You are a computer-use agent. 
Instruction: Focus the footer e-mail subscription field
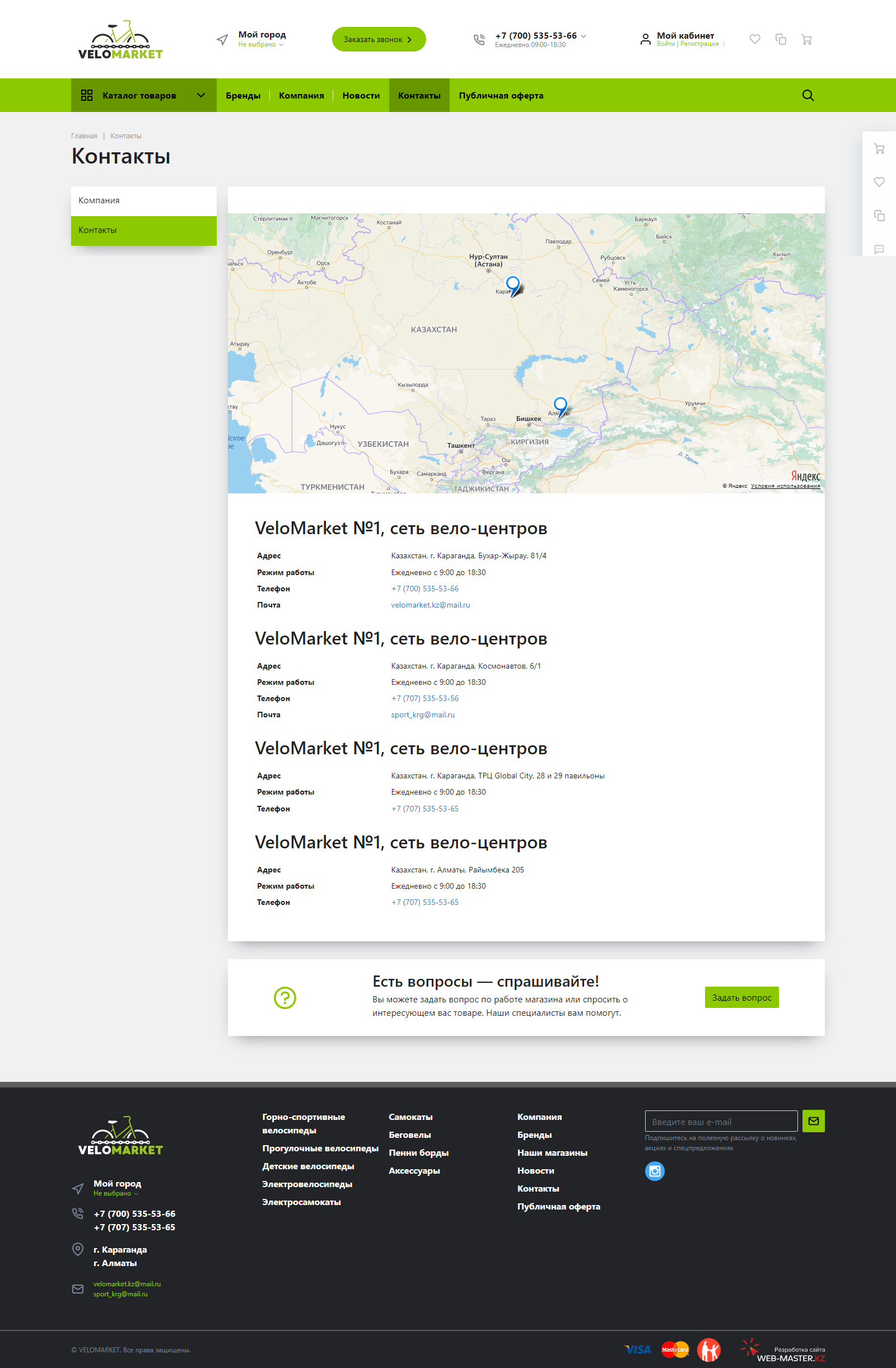click(x=721, y=1121)
